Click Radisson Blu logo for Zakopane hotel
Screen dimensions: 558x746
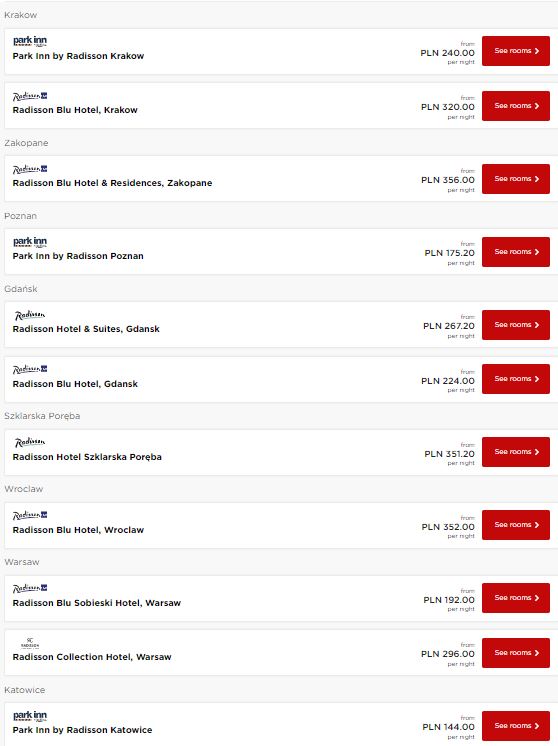[x=30, y=169]
